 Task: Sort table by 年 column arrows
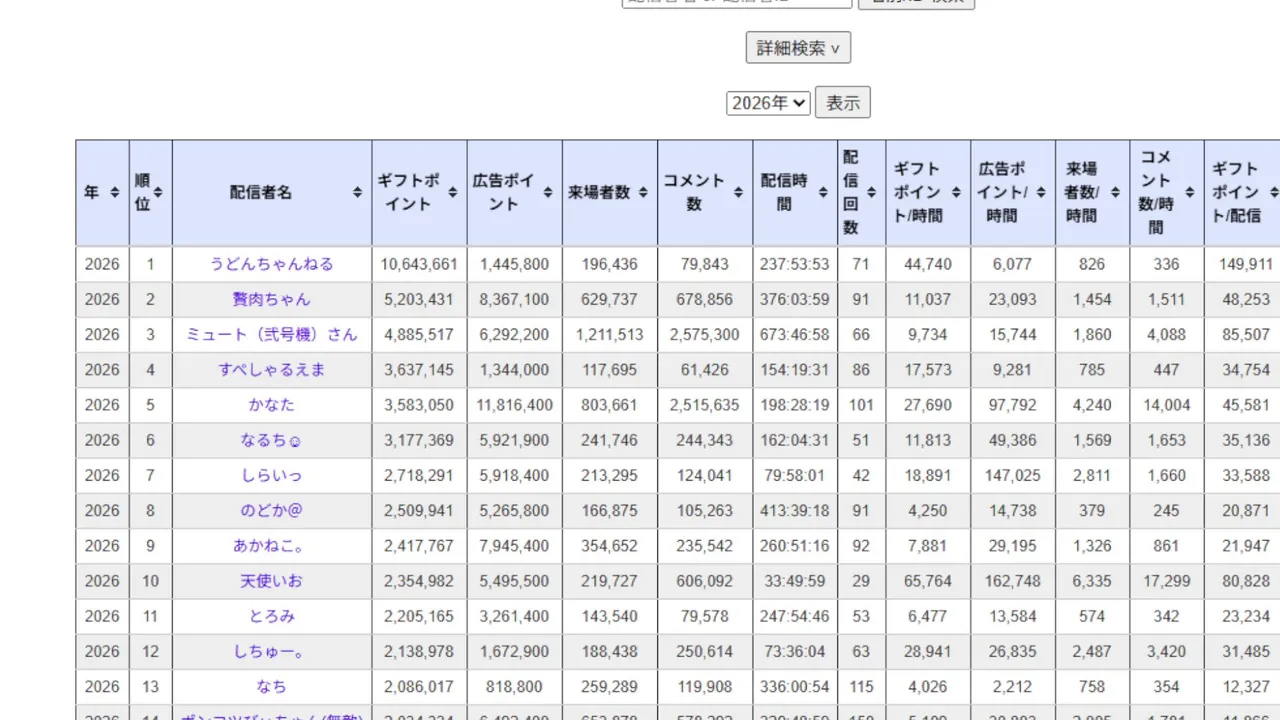115,192
